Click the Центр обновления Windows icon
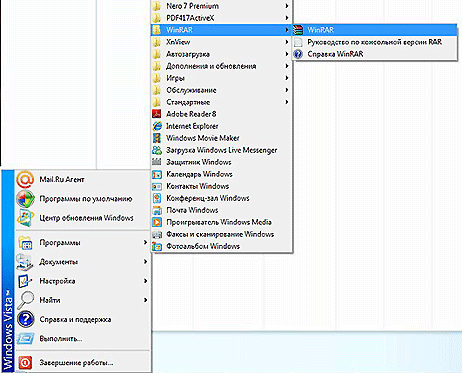The image size is (462, 373). [25, 218]
